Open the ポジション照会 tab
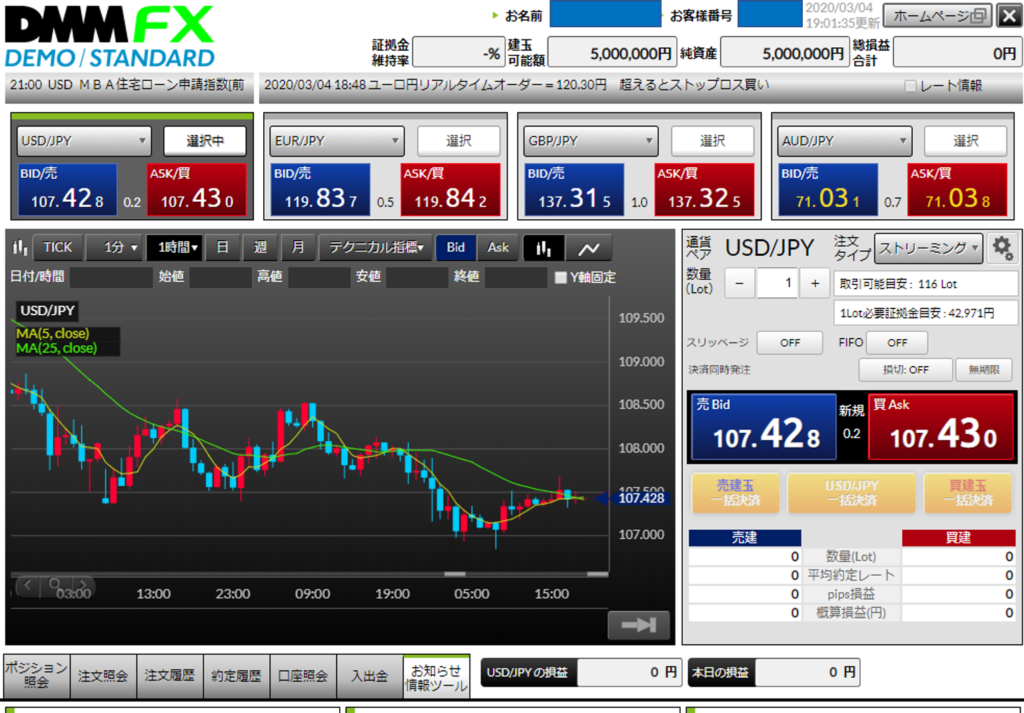The width and height of the screenshot is (1024, 713). coord(36,676)
